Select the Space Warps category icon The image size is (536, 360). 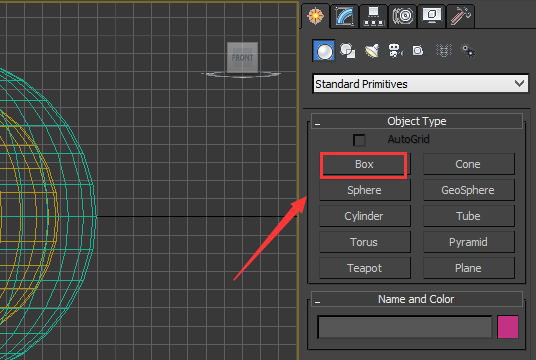(x=444, y=51)
